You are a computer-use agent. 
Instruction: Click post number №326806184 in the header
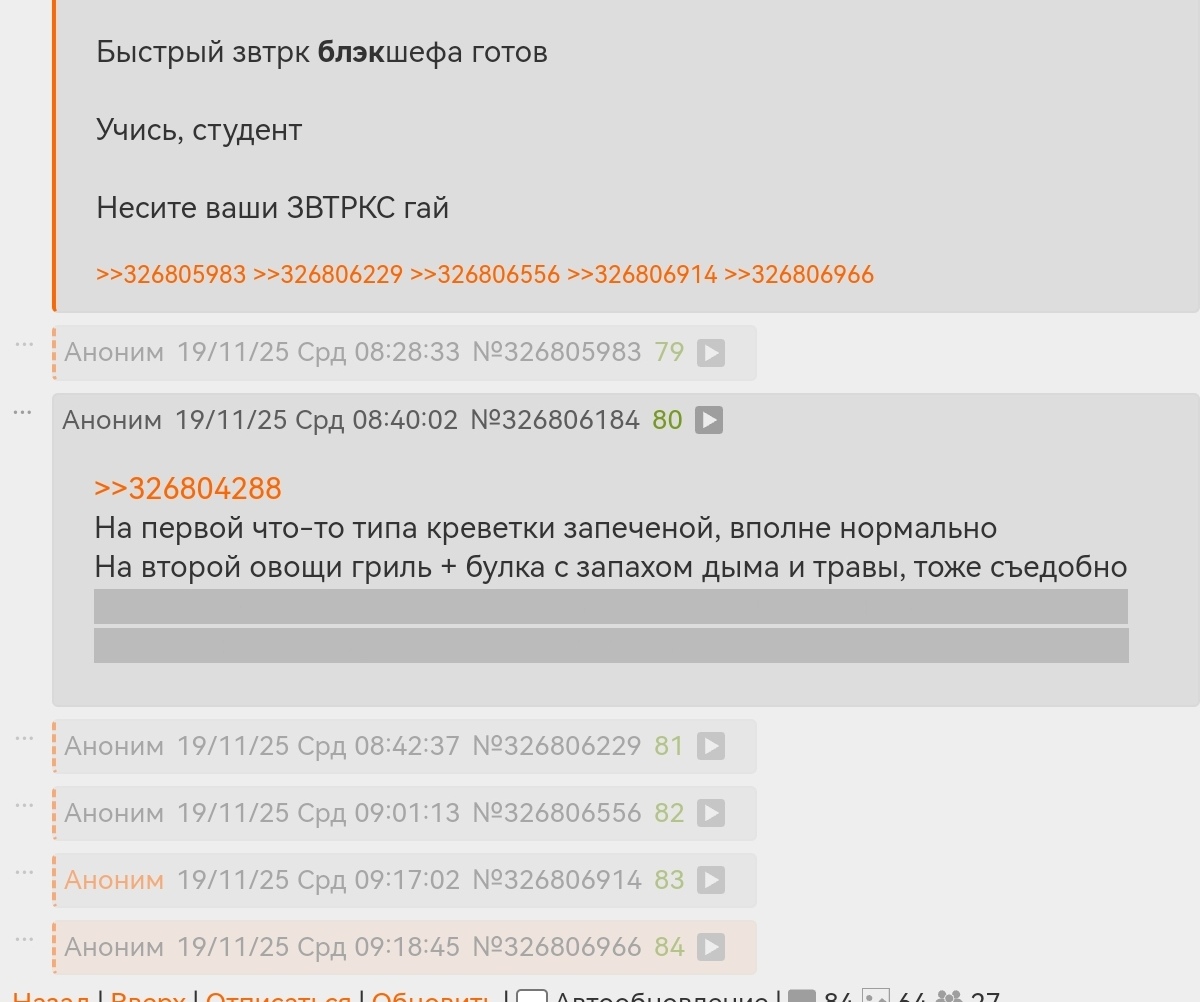click(555, 420)
